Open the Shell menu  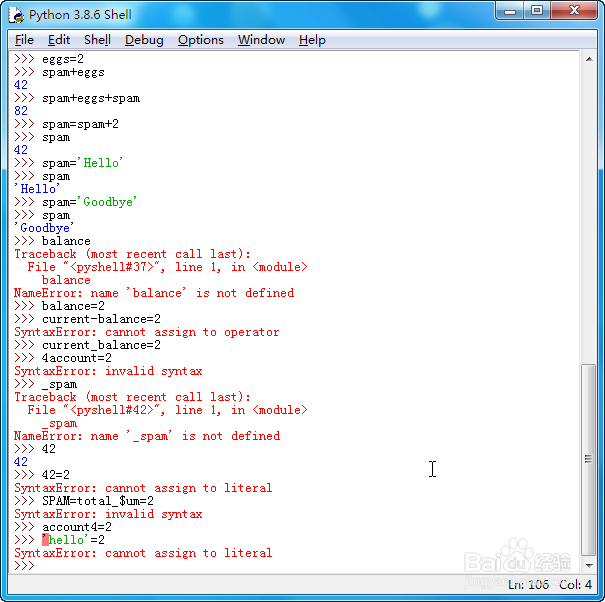[x=97, y=40]
